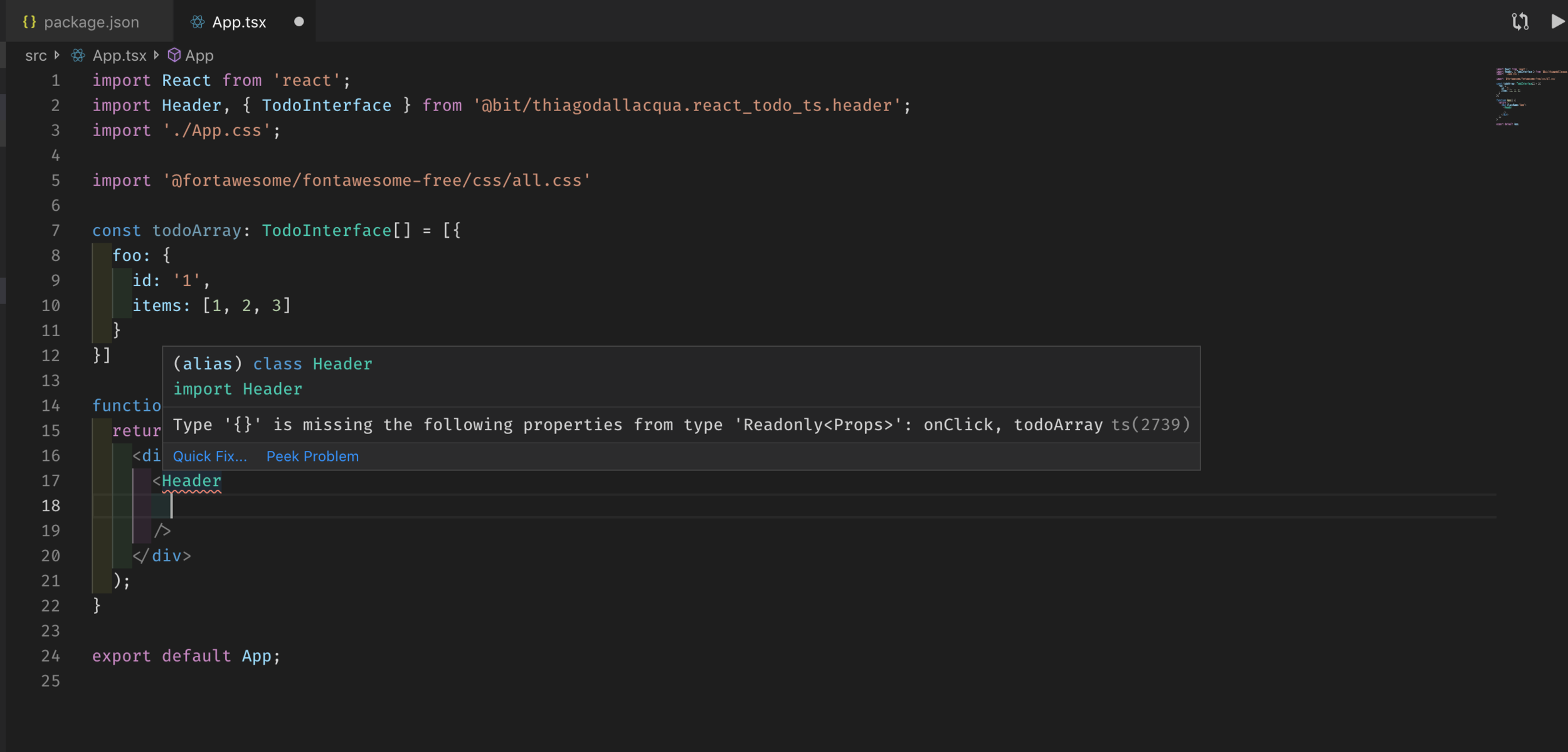Viewport: 1568px width, 752px height.
Task: Click the run play icon in top right
Action: (x=1557, y=21)
